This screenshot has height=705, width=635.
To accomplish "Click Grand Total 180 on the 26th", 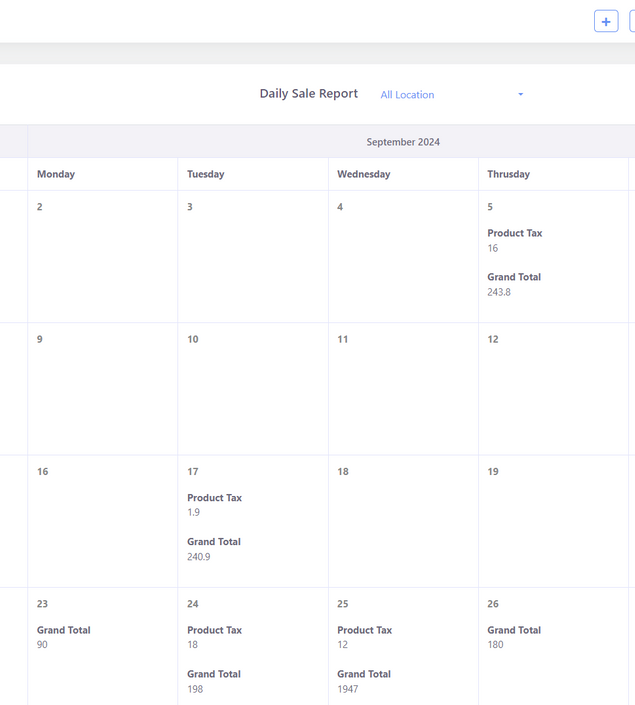I will click(x=514, y=637).
